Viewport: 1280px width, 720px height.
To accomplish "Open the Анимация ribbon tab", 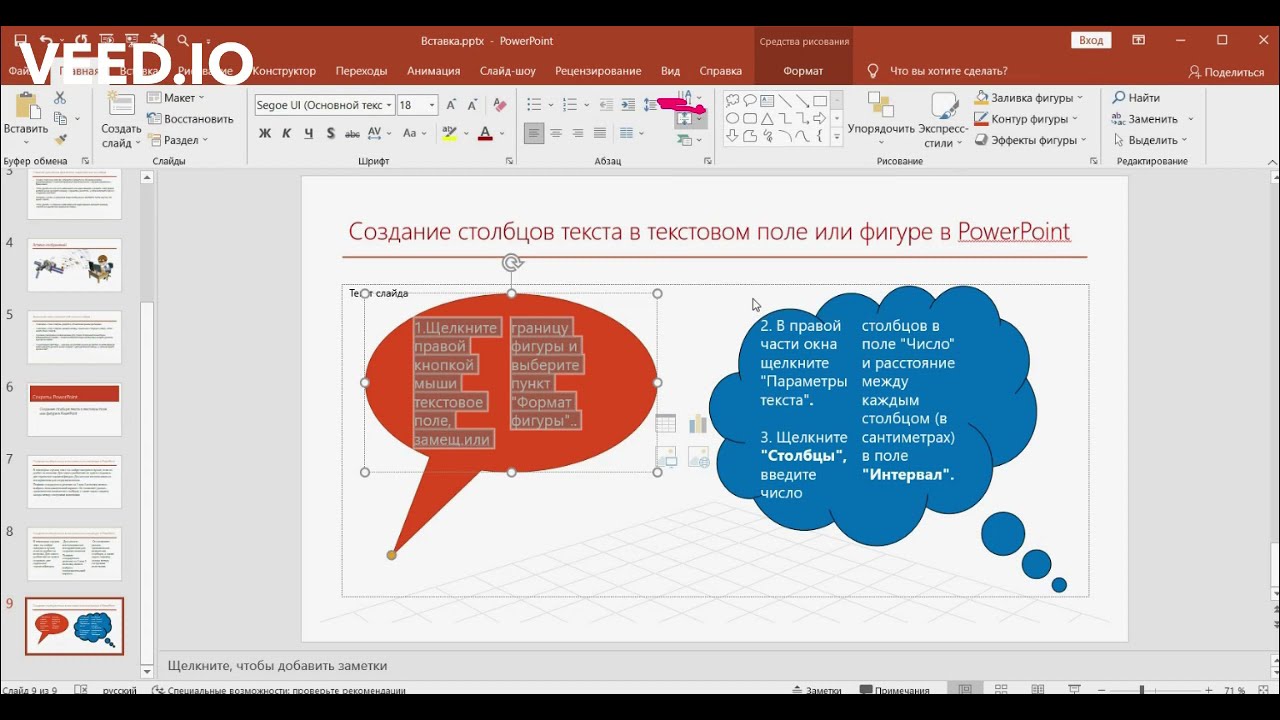I will click(433, 71).
